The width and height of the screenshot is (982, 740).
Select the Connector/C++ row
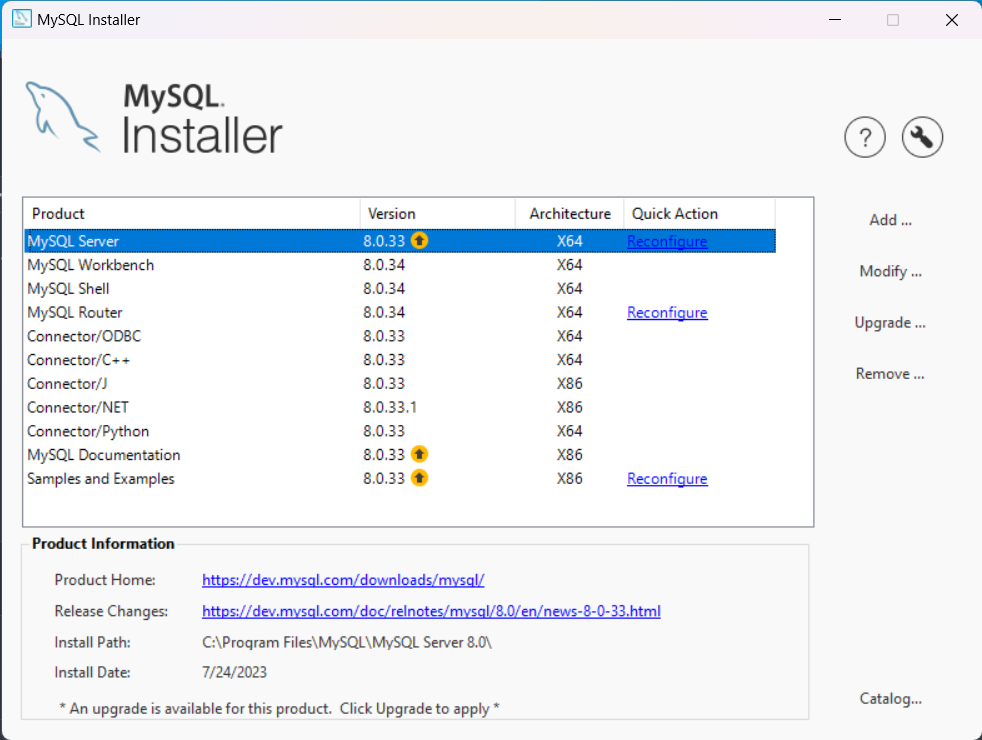400,360
